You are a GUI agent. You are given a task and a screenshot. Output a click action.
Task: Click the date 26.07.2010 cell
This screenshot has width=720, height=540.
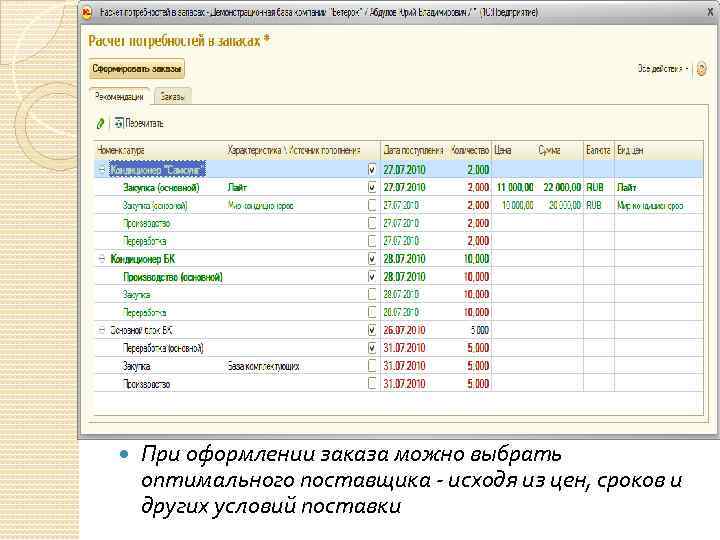405,330
